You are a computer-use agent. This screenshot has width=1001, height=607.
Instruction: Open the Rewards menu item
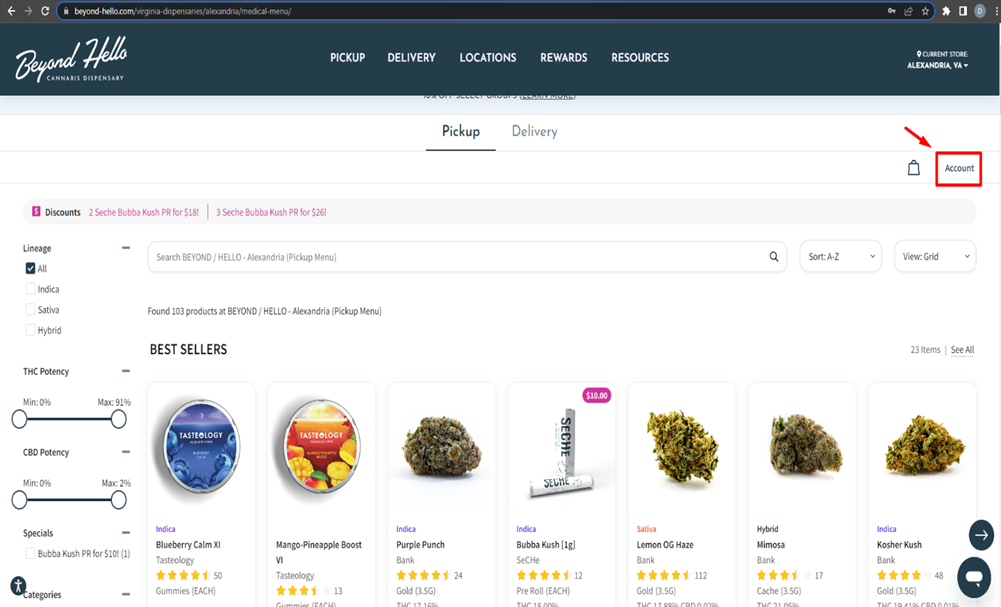click(563, 58)
